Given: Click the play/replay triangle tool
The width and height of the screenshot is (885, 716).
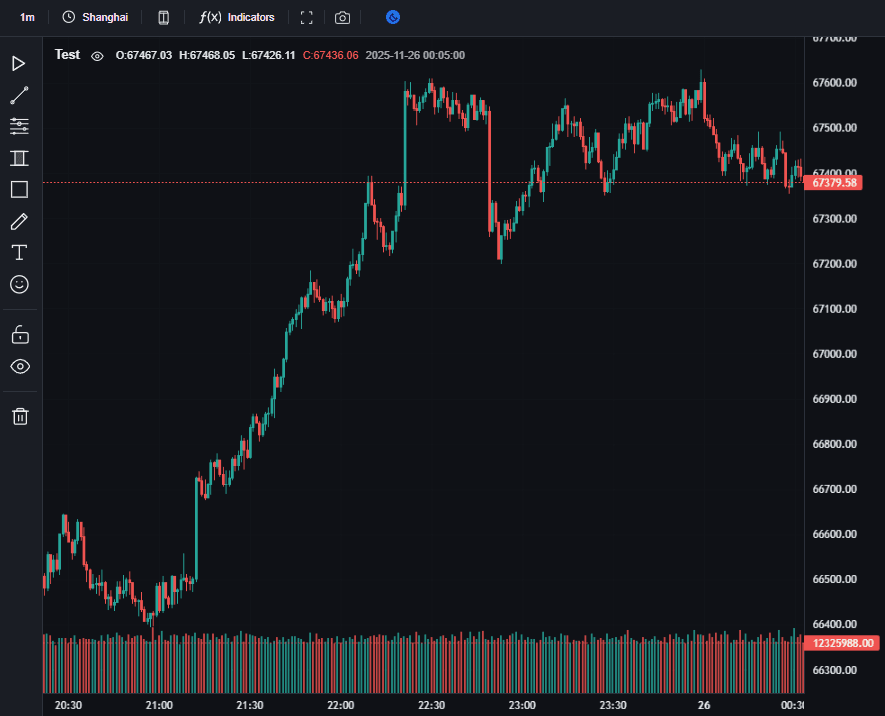Looking at the screenshot, I should [x=19, y=64].
